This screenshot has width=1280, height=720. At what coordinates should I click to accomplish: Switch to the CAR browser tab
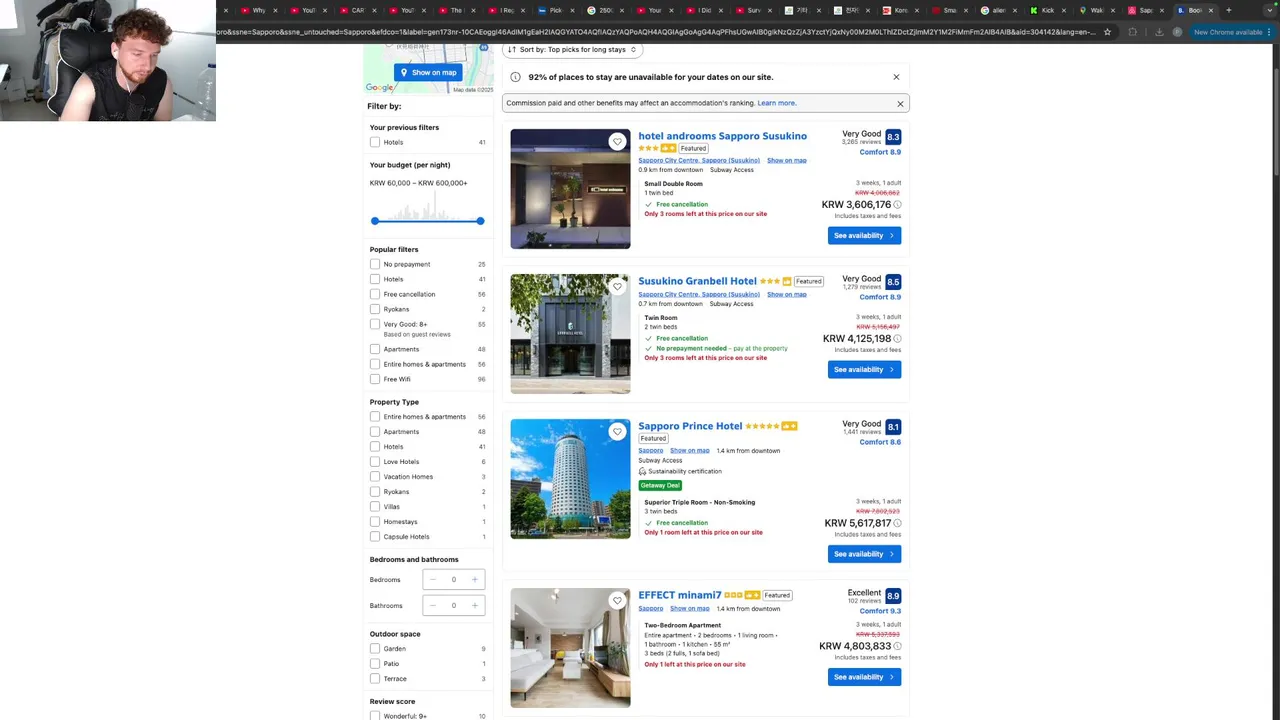coord(357,10)
